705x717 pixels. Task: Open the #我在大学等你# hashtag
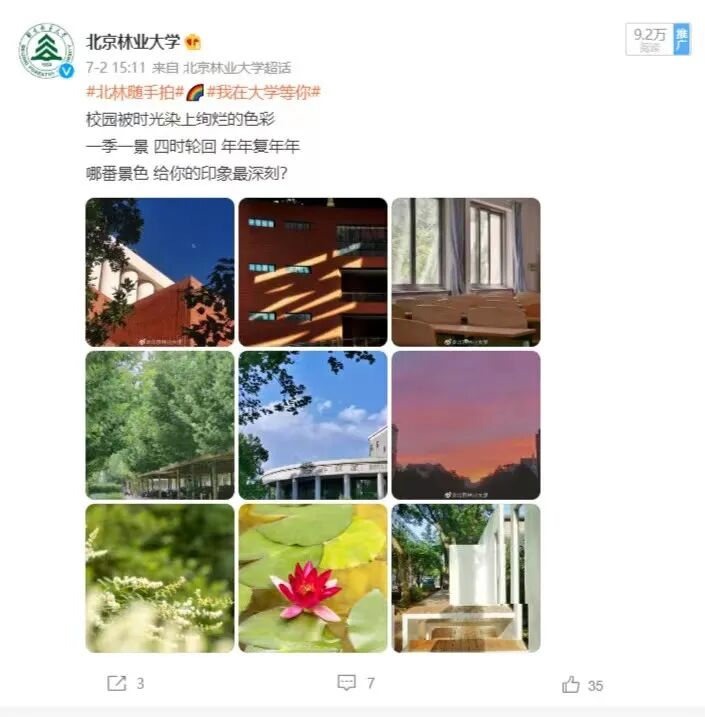(264, 92)
